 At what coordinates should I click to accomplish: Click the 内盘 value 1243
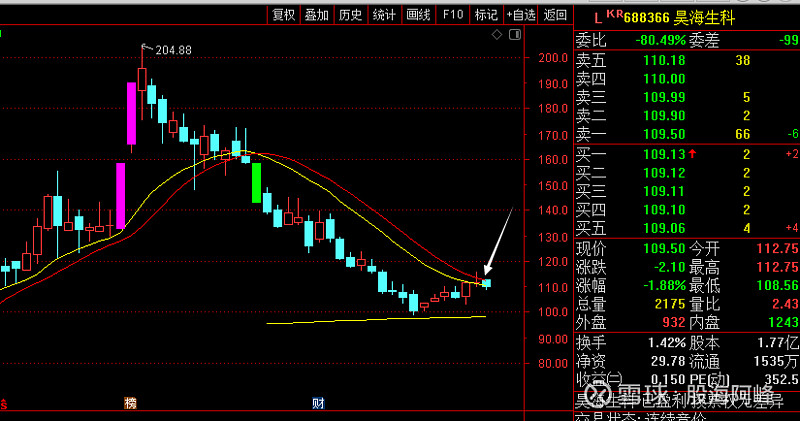click(x=783, y=323)
